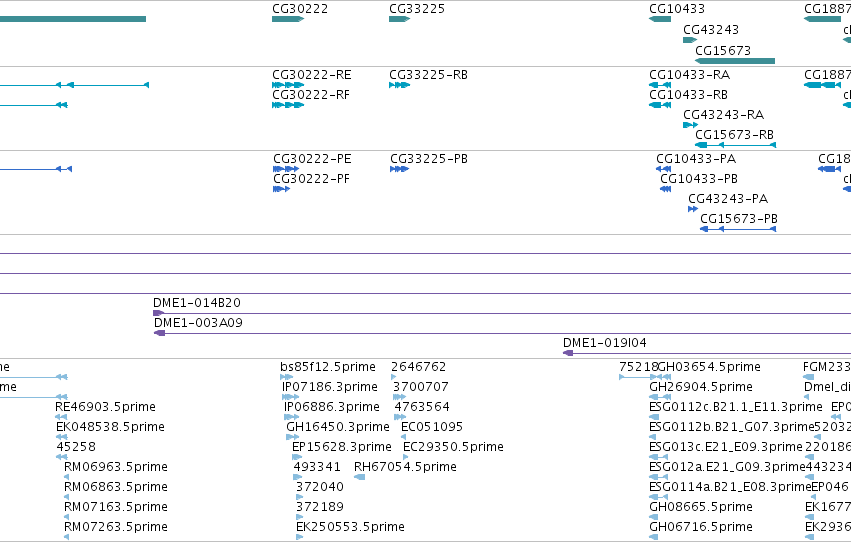Click the CG43243 gene glyph
Viewport: 851px width, 542px height.
click(690, 40)
